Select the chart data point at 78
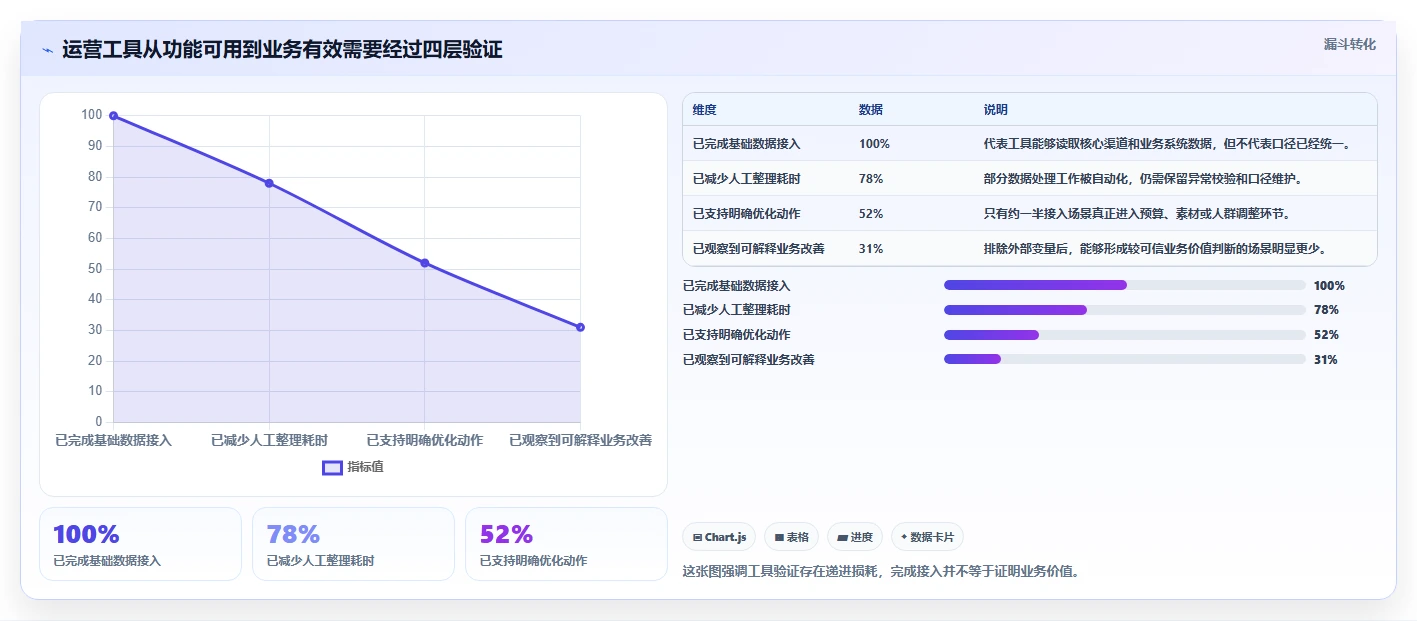Image resolution: width=1417 pixels, height=621 pixels. [269, 183]
